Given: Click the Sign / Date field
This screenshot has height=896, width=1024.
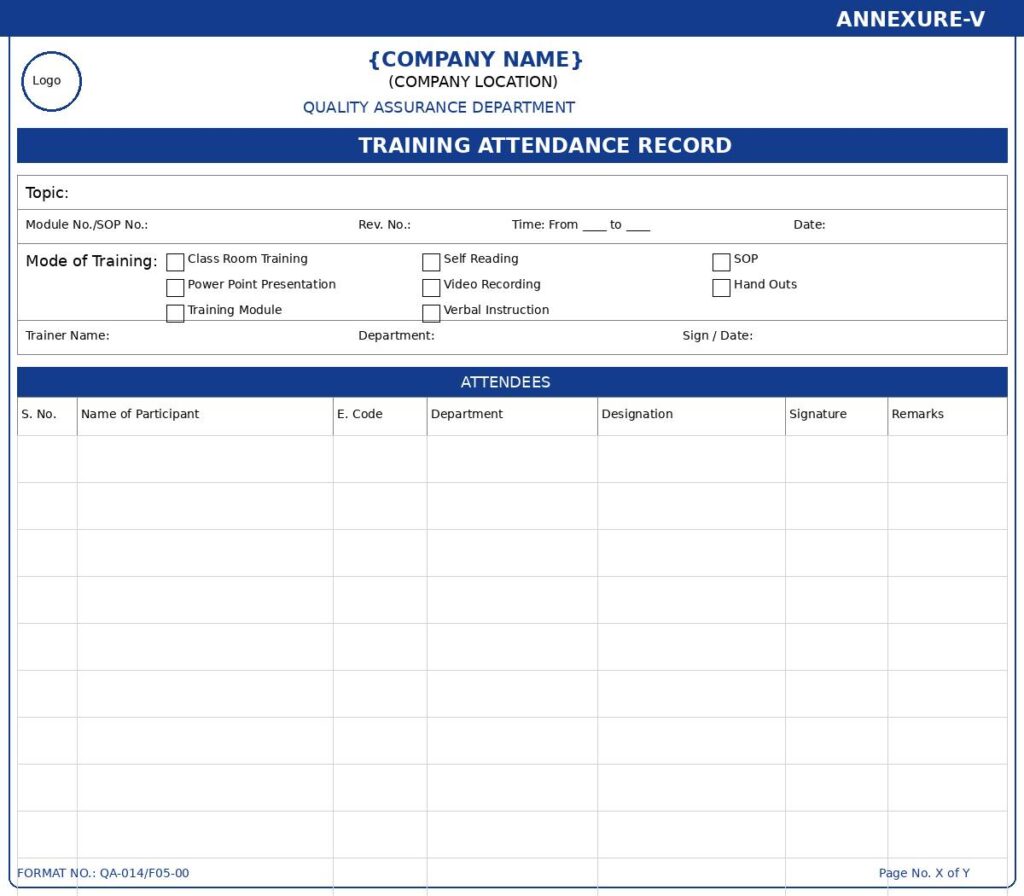Looking at the screenshot, I should 718,336.
